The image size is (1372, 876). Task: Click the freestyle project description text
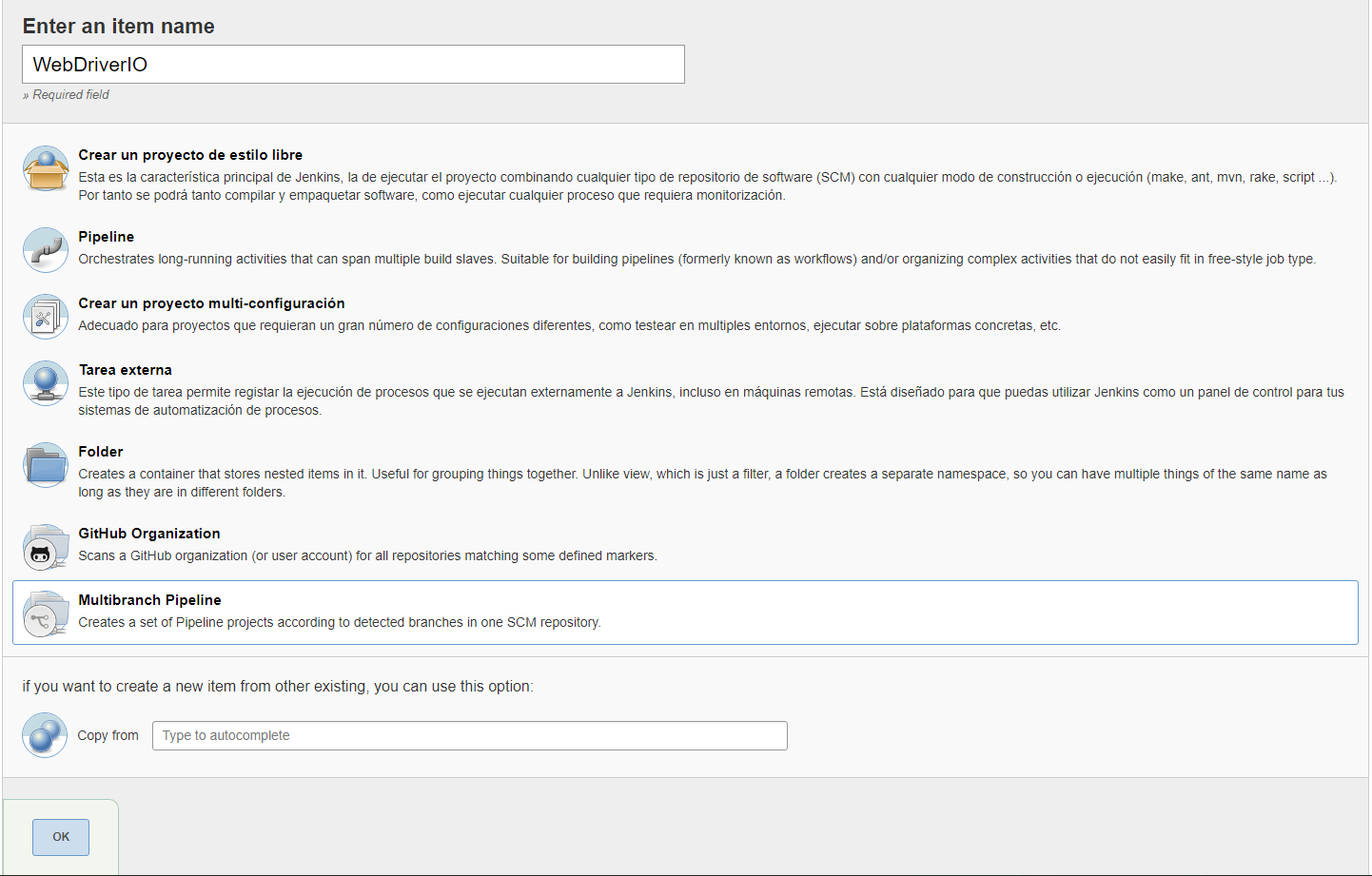pos(708,186)
